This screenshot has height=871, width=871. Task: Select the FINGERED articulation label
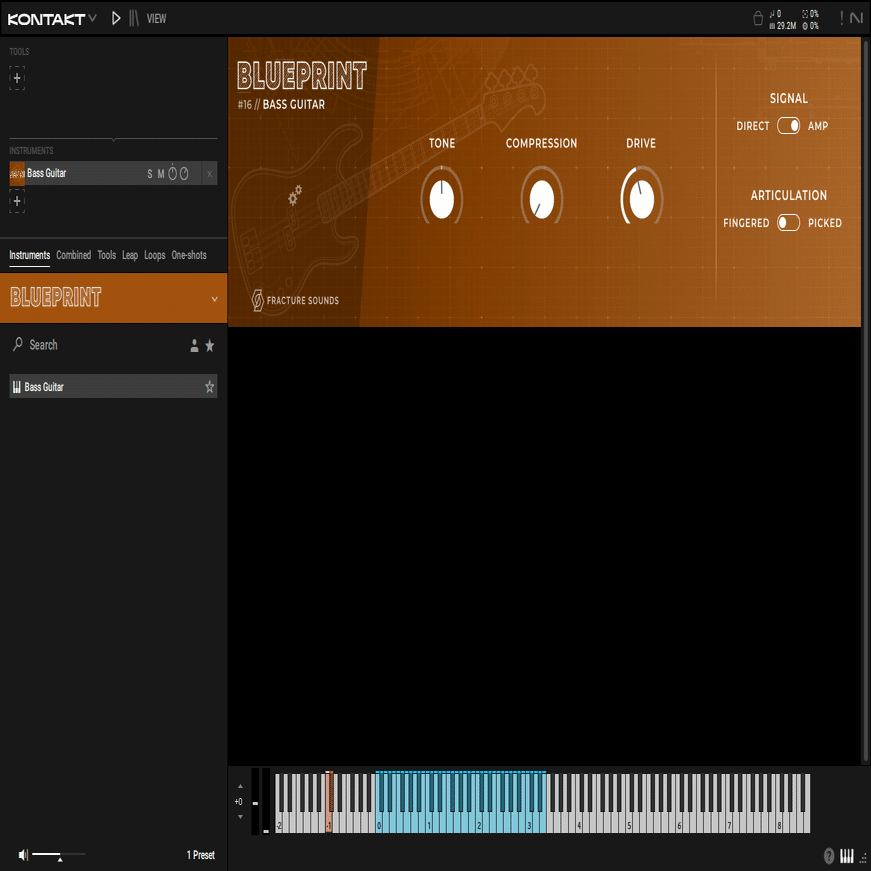coord(746,223)
